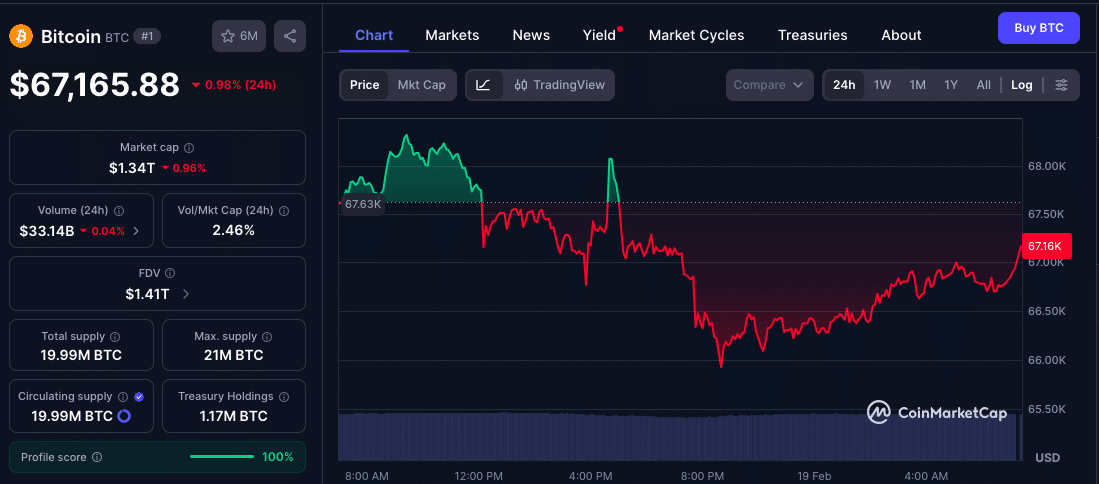Click the $33.14B volume value
The width and height of the screenshot is (1099, 484).
(46, 230)
